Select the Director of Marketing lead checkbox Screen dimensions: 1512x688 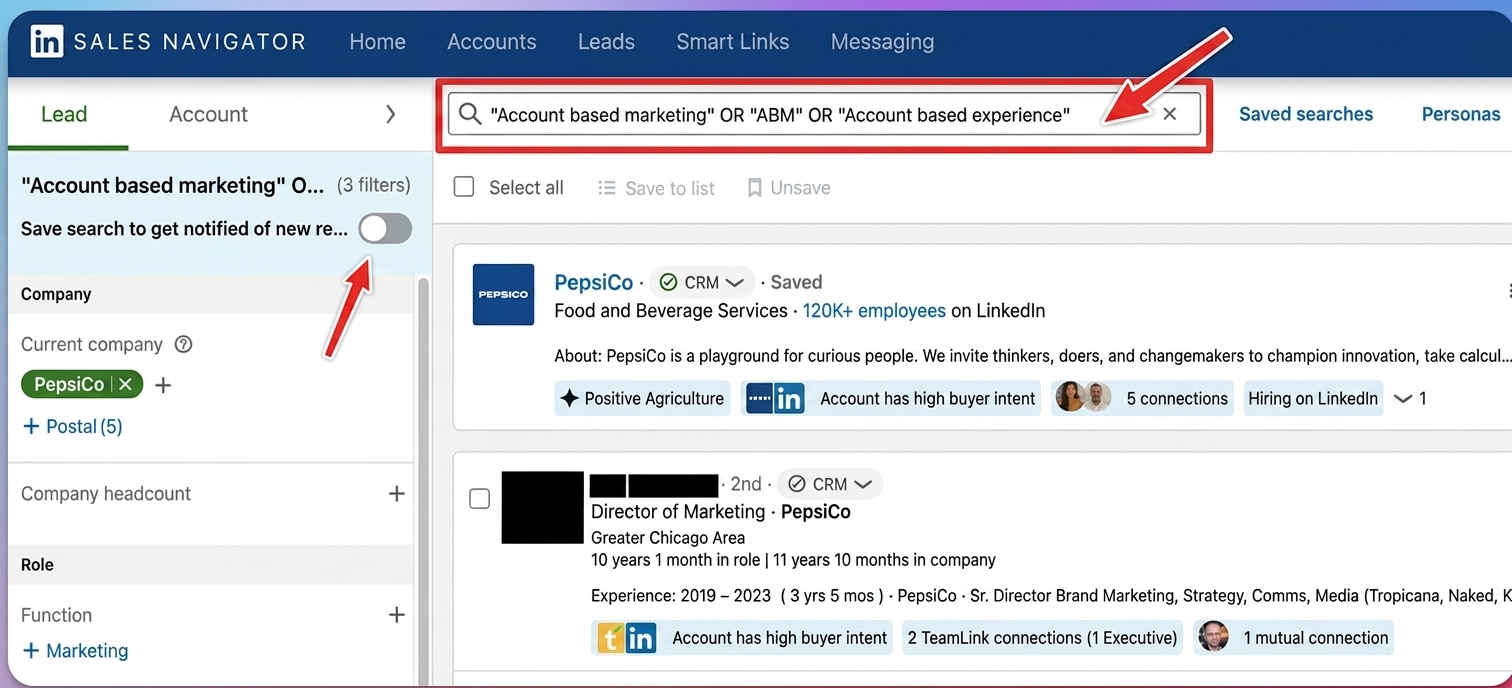point(480,498)
